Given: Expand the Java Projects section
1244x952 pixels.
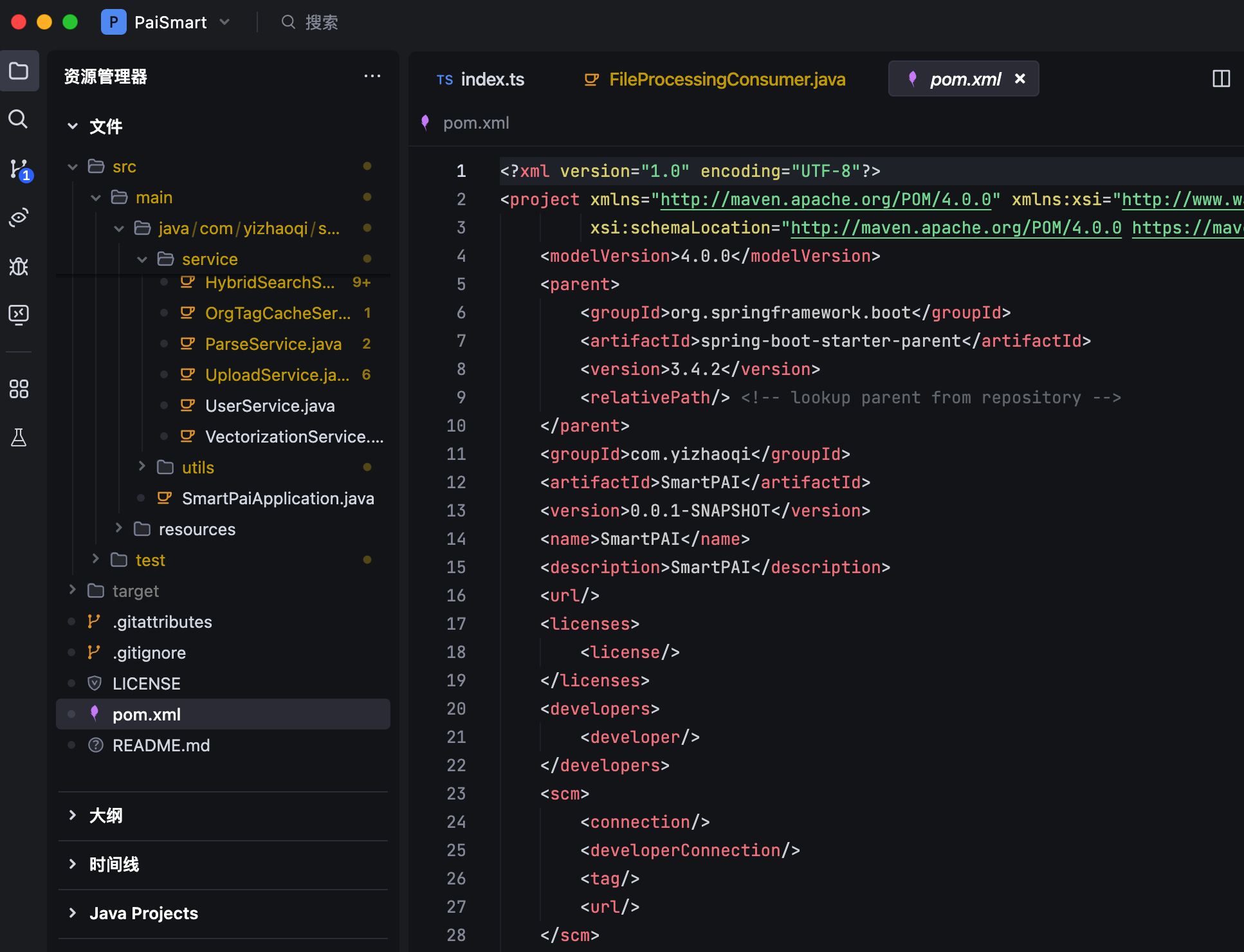Looking at the screenshot, I should click(73, 913).
